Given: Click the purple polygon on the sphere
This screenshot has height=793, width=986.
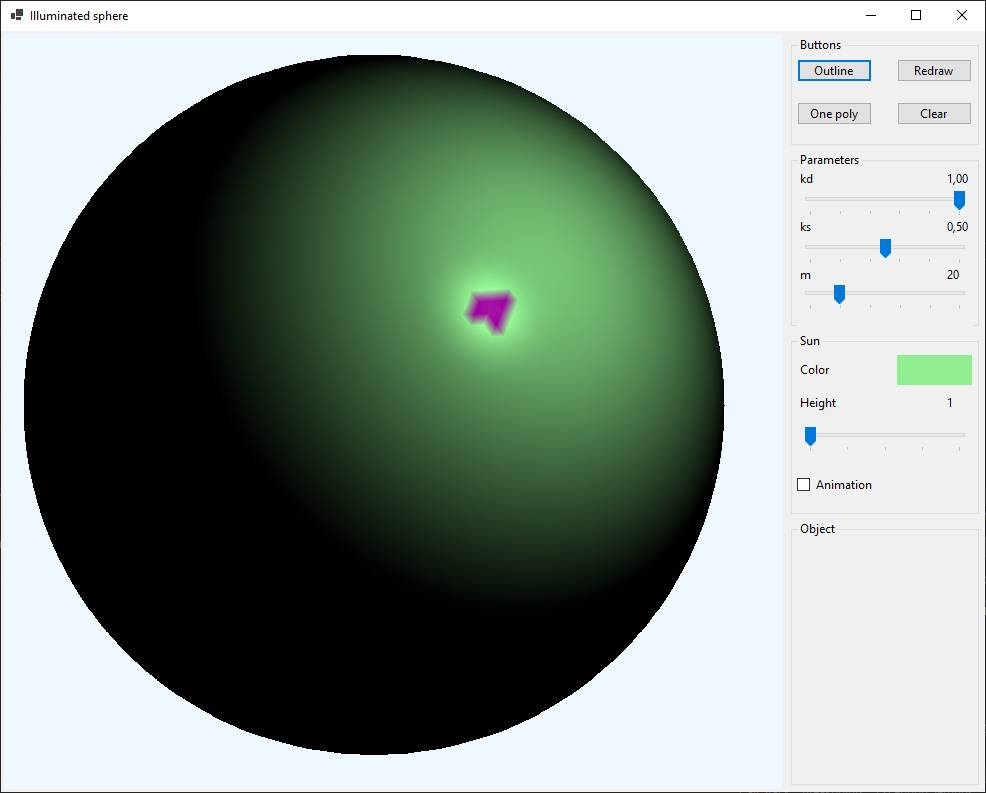Looking at the screenshot, I should click(493, 309).
